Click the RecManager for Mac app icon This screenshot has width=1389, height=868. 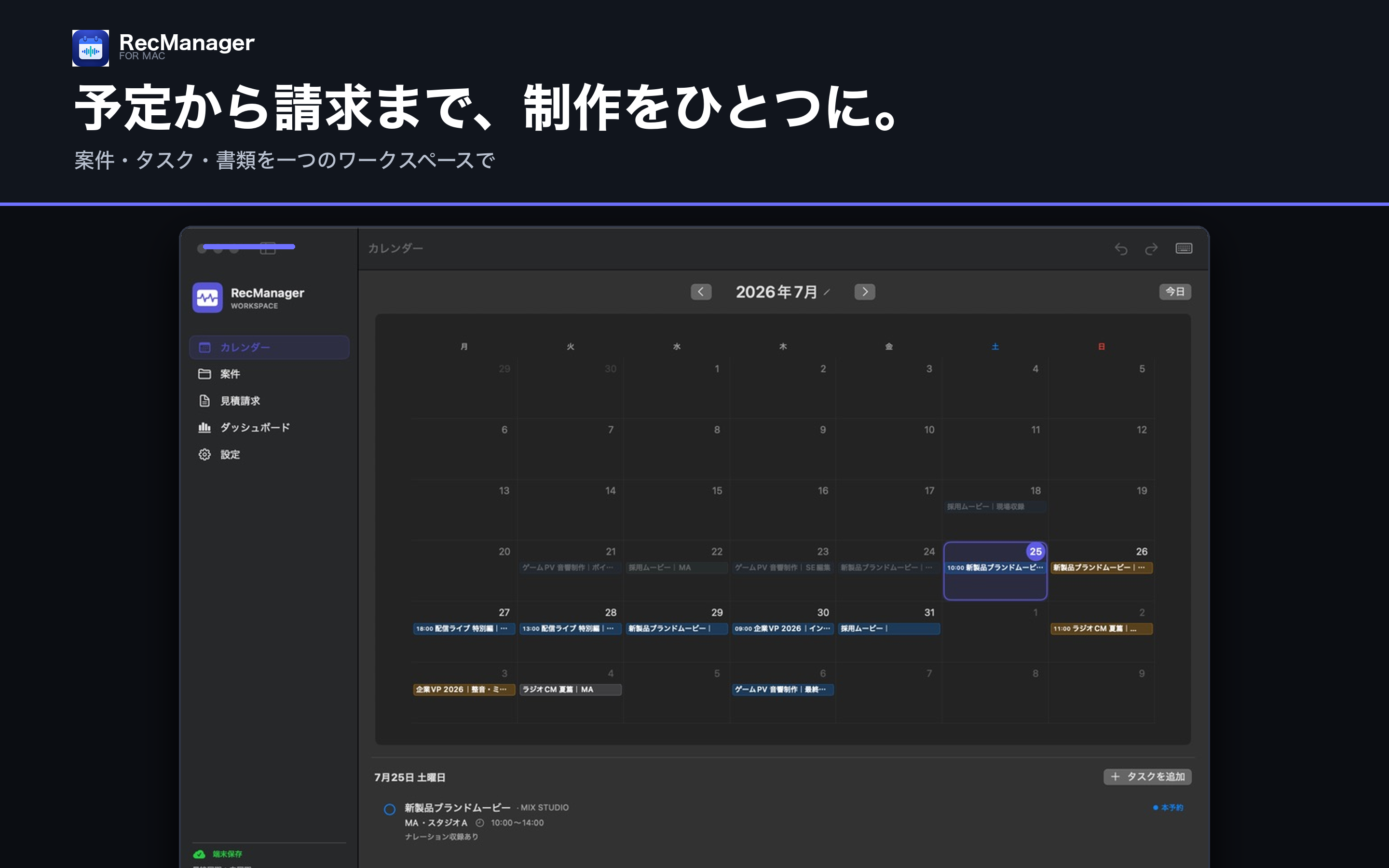(91, 48)
